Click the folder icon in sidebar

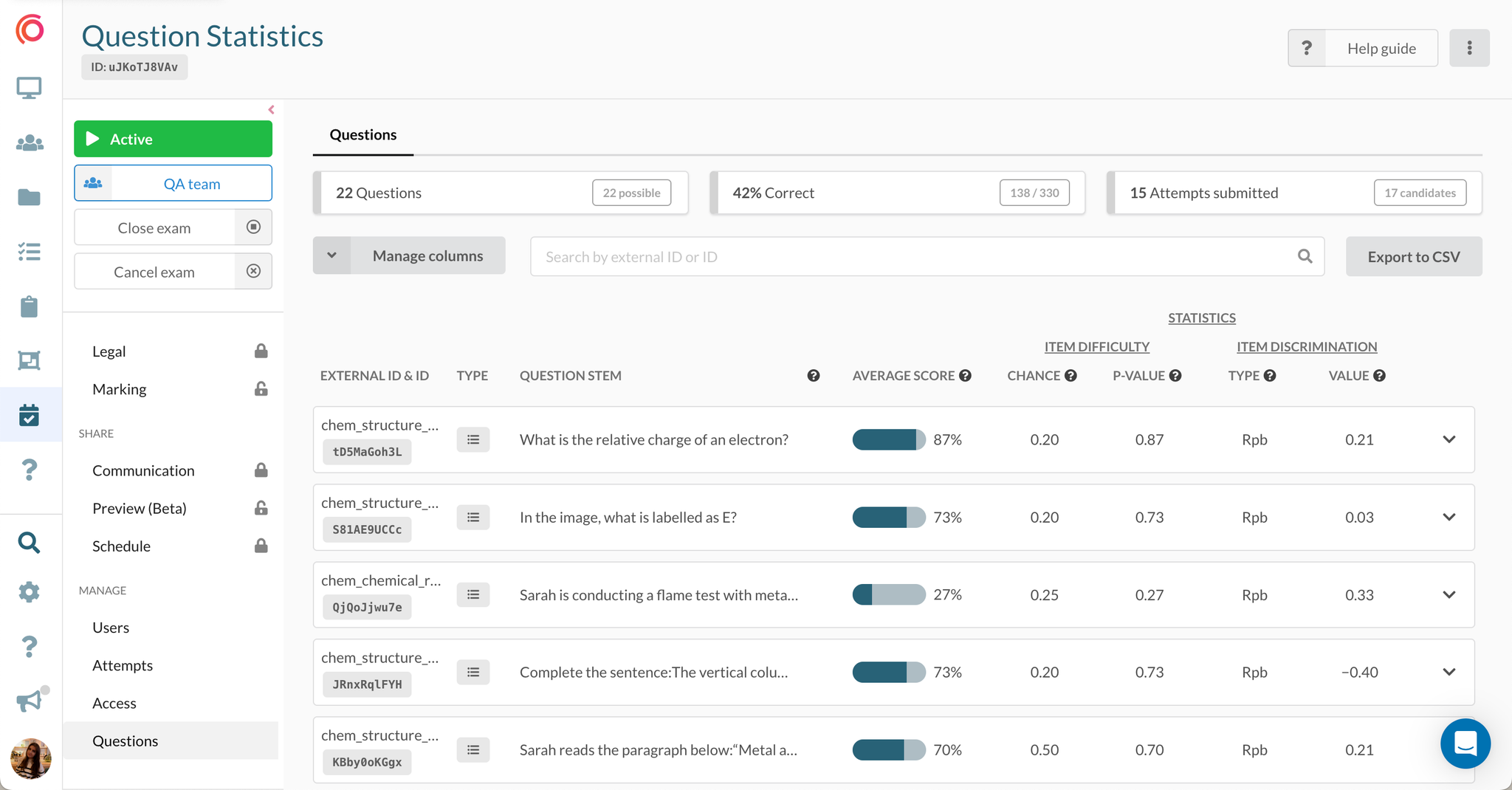(29, 197)
